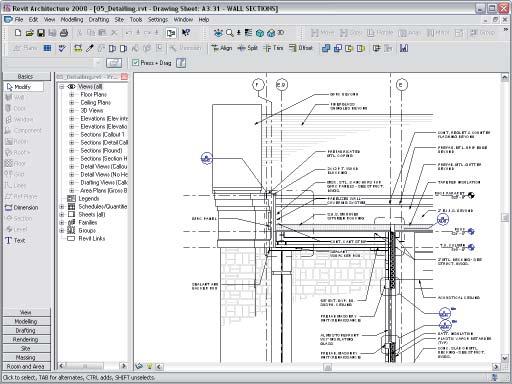Switch to the Massing design bar tab
Image resolution: width=512 pixels, height=384 pixels.
click(x=26, y=358)
